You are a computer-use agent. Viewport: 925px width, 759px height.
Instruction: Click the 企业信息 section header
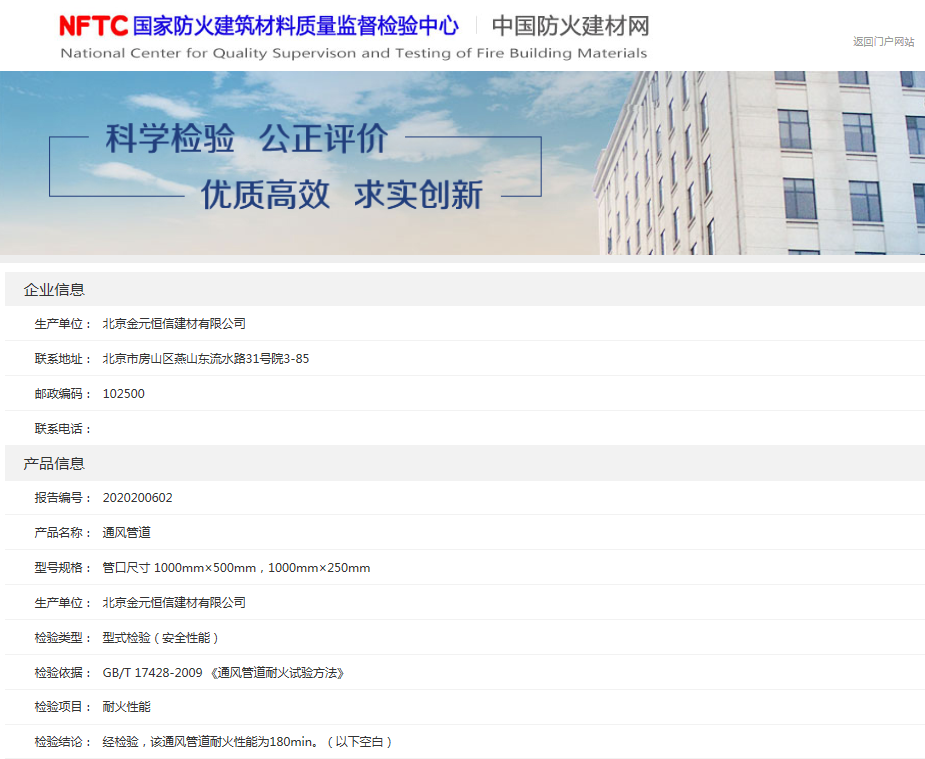(54, 289)
